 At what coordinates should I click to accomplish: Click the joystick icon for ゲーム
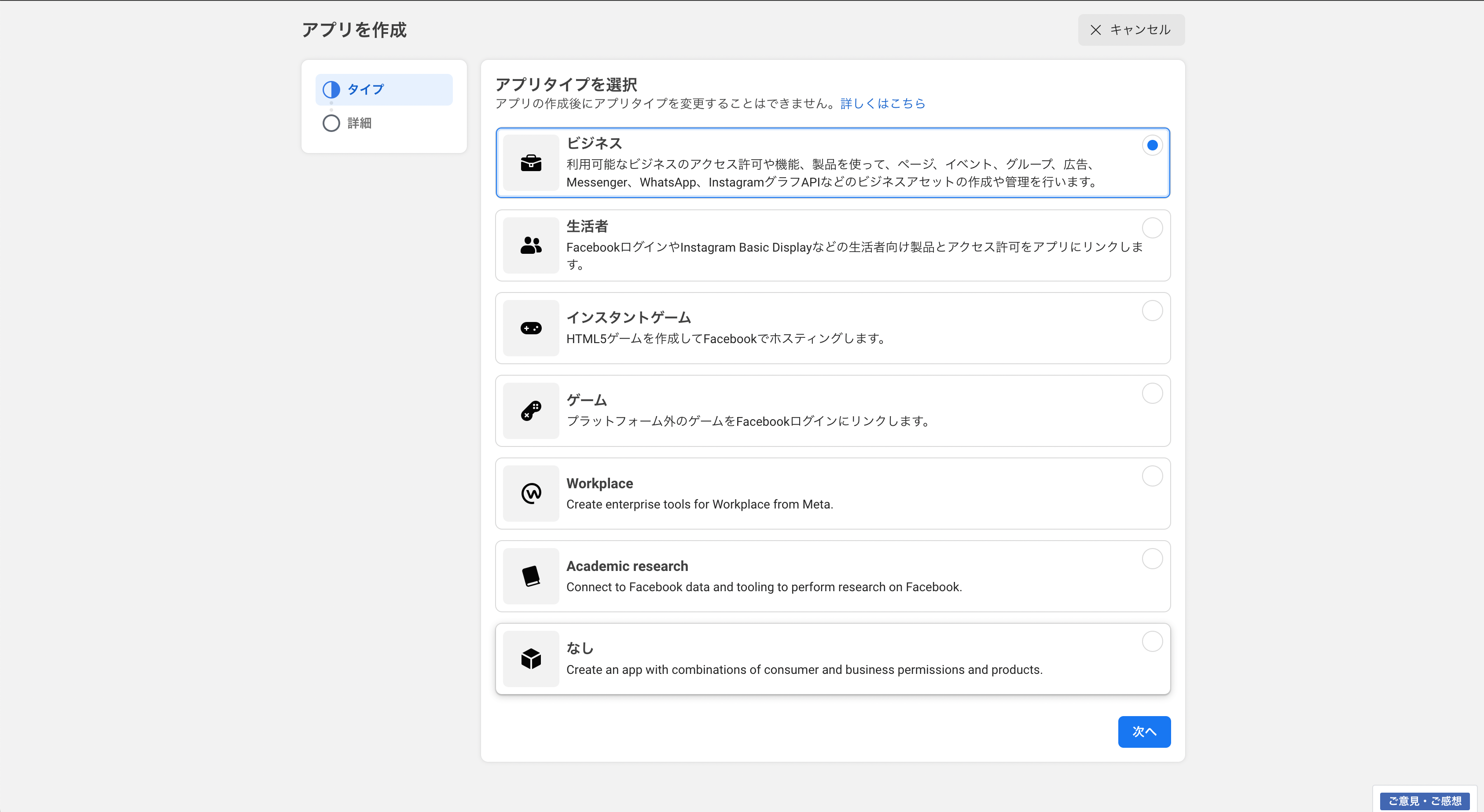pos(531,410)
